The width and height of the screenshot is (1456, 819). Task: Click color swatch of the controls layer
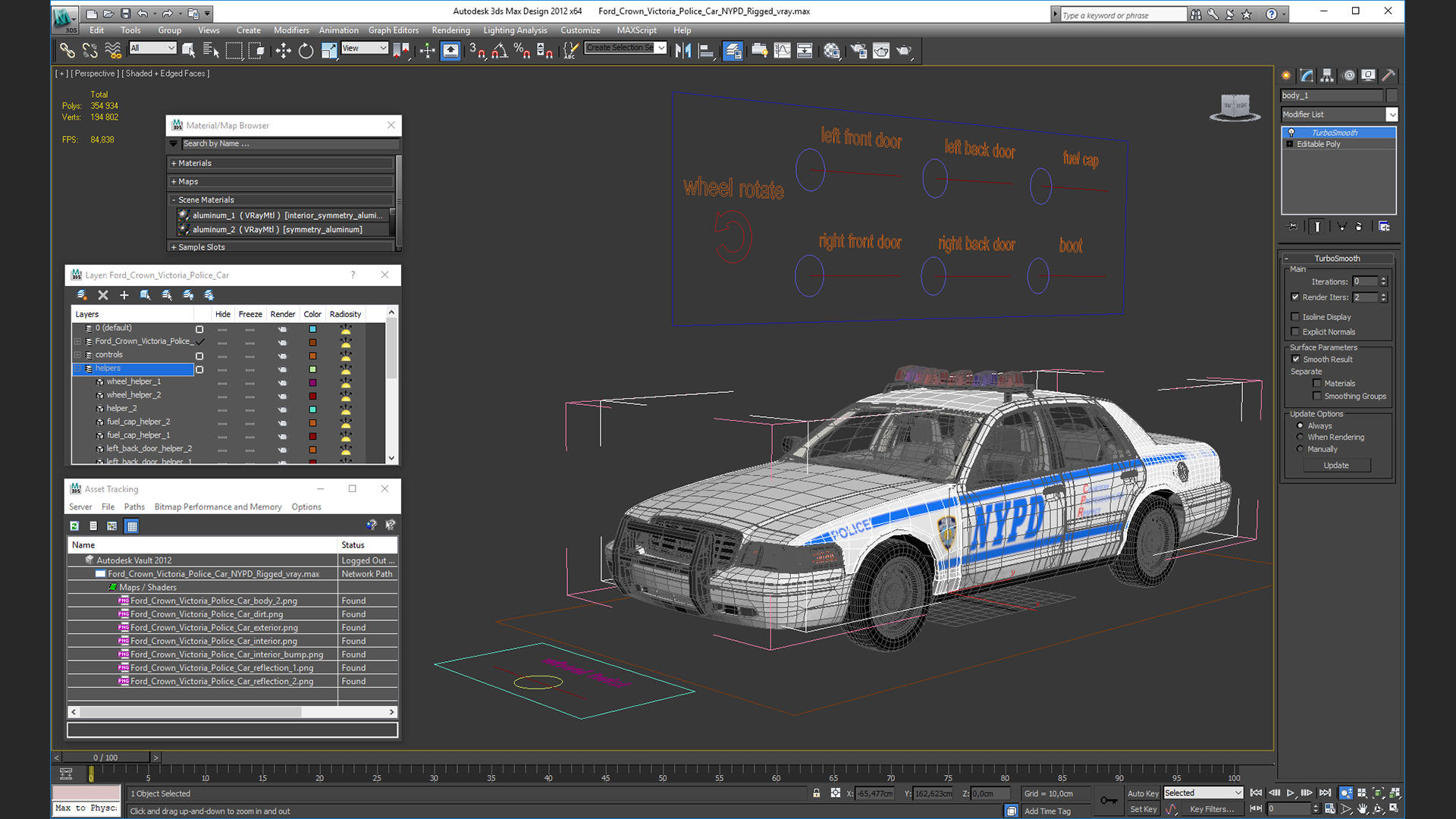click(312, 356)
